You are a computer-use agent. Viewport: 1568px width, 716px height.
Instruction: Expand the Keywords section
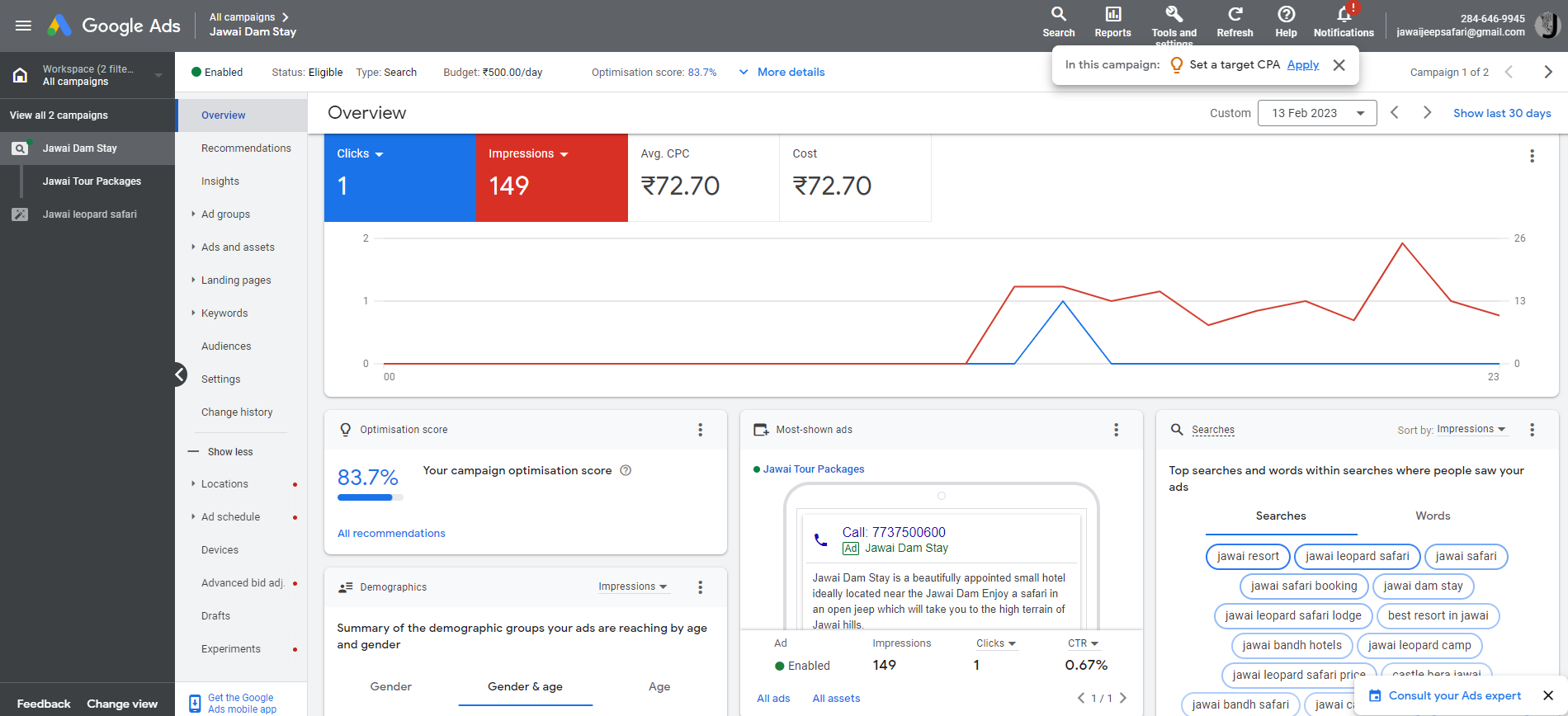[x=224, y=313]
